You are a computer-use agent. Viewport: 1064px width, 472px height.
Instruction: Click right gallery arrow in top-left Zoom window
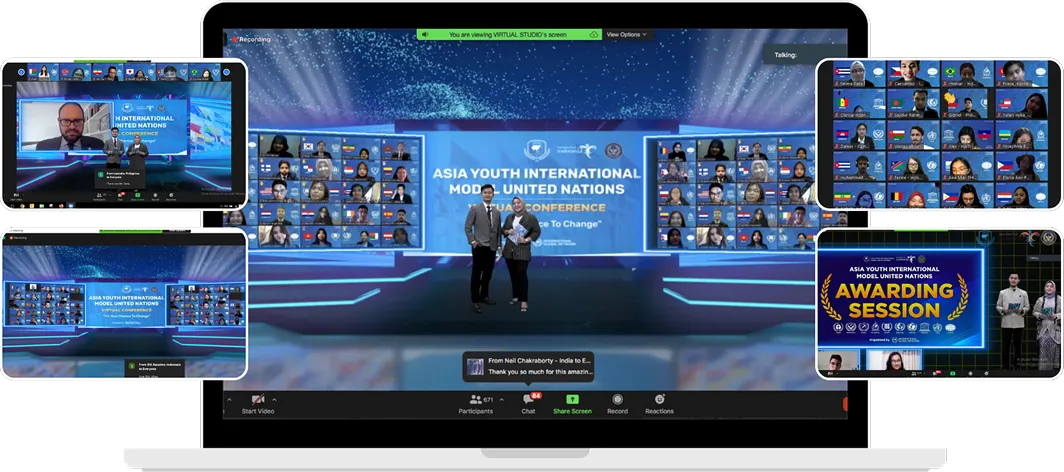[227, 72]
